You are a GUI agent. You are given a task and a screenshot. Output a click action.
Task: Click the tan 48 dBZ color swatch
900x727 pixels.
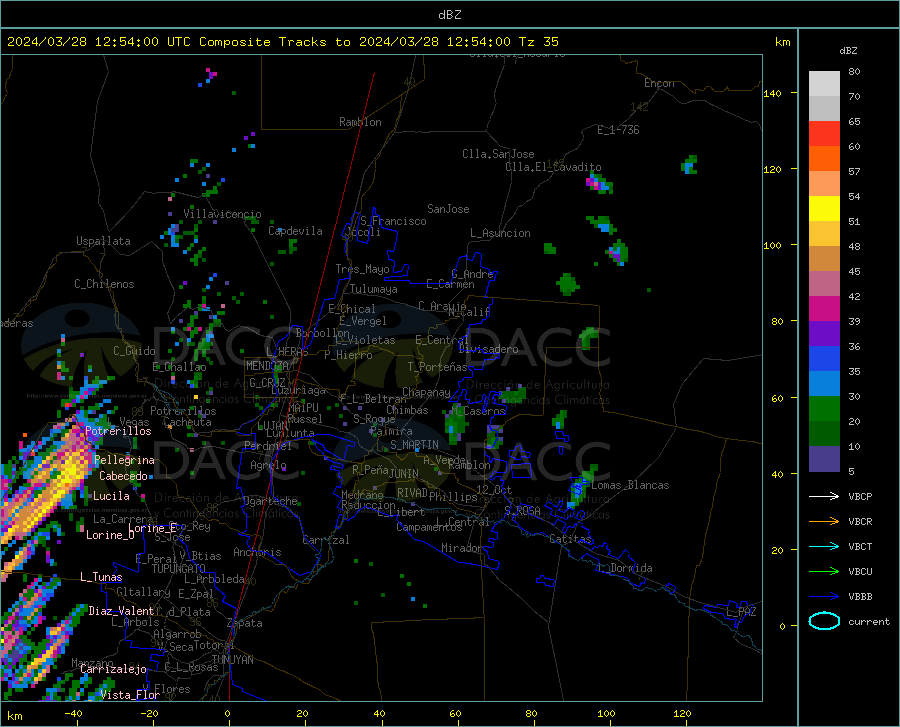pos(824,258)
